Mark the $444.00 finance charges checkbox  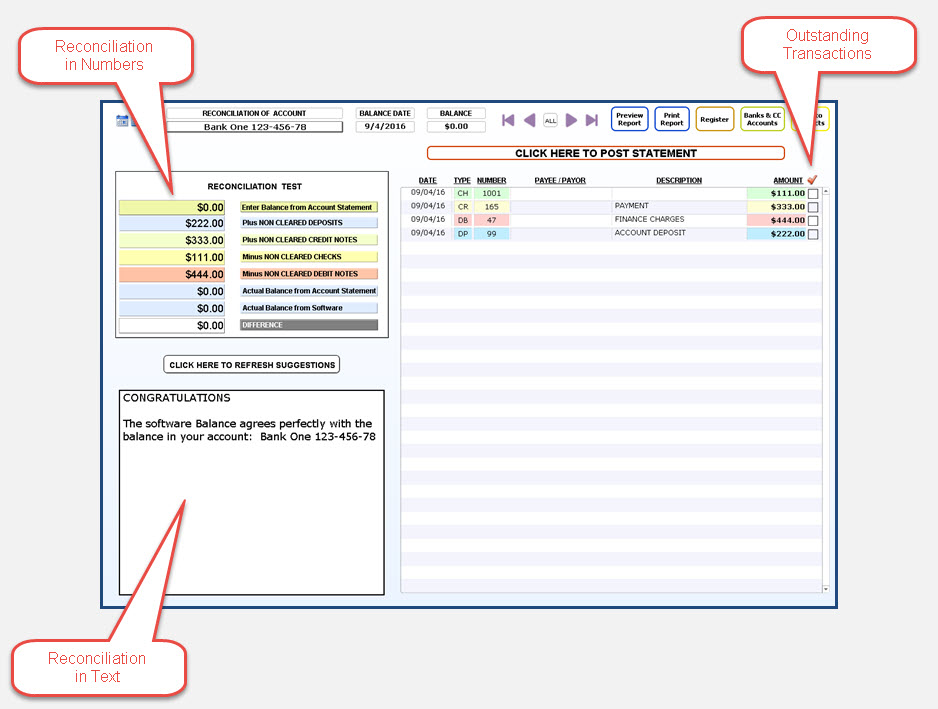tap(813, 221)
